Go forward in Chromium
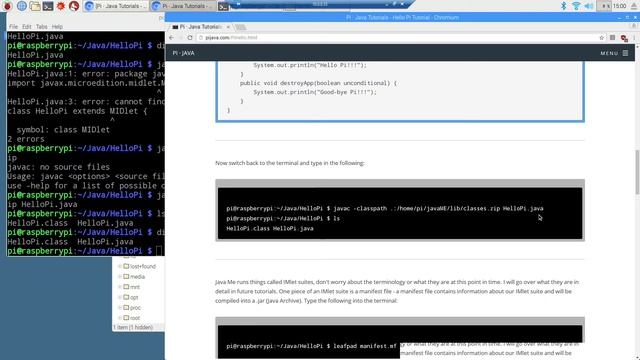The image size is (640, 360). (x=180, y=38)
